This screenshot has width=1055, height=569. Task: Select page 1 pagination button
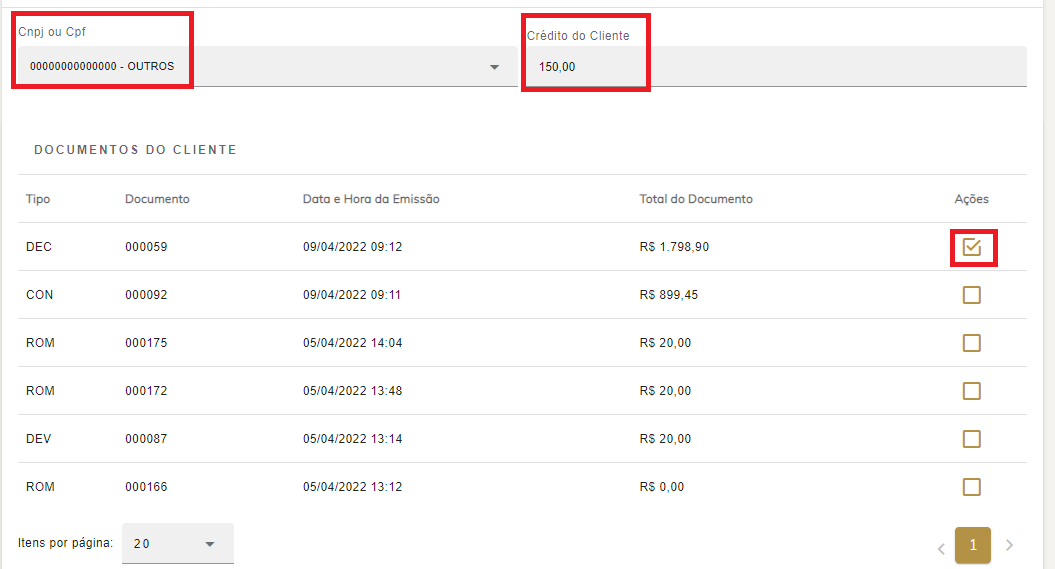(973, 545)
